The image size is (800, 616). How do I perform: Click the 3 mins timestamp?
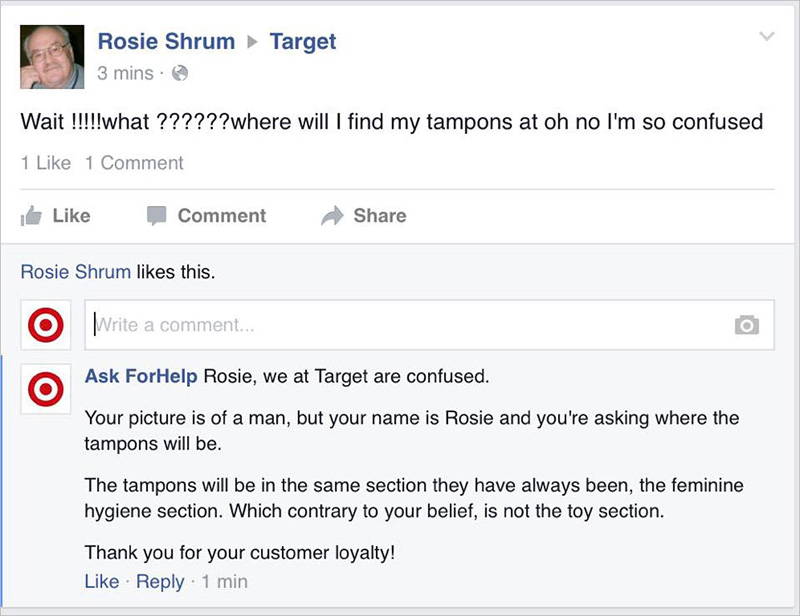126,73
